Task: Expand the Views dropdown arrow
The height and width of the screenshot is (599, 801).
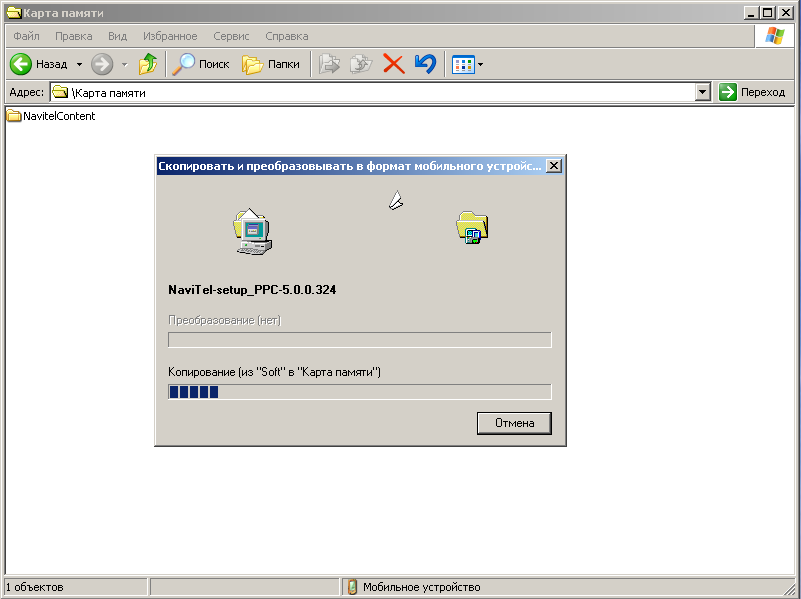Action: [x=481, y=64]
